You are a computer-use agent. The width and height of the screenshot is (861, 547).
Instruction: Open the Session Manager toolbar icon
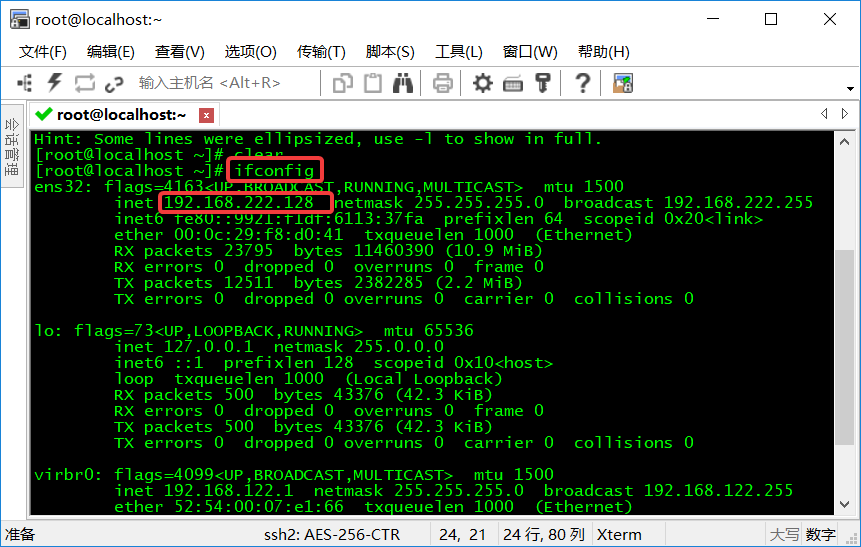[x=25, y=83]
